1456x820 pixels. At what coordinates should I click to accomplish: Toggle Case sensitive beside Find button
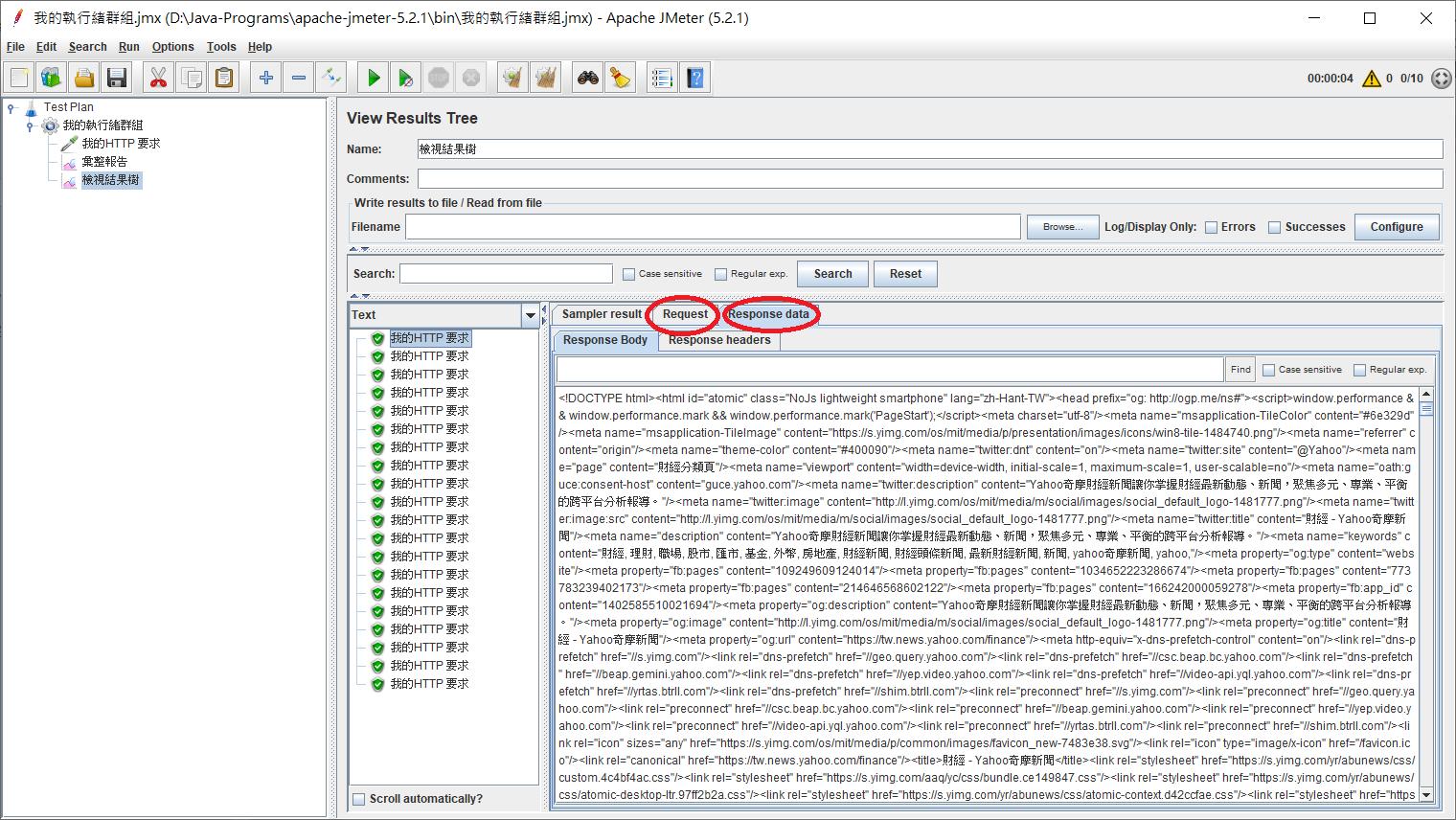click(x=1268, y=370)
